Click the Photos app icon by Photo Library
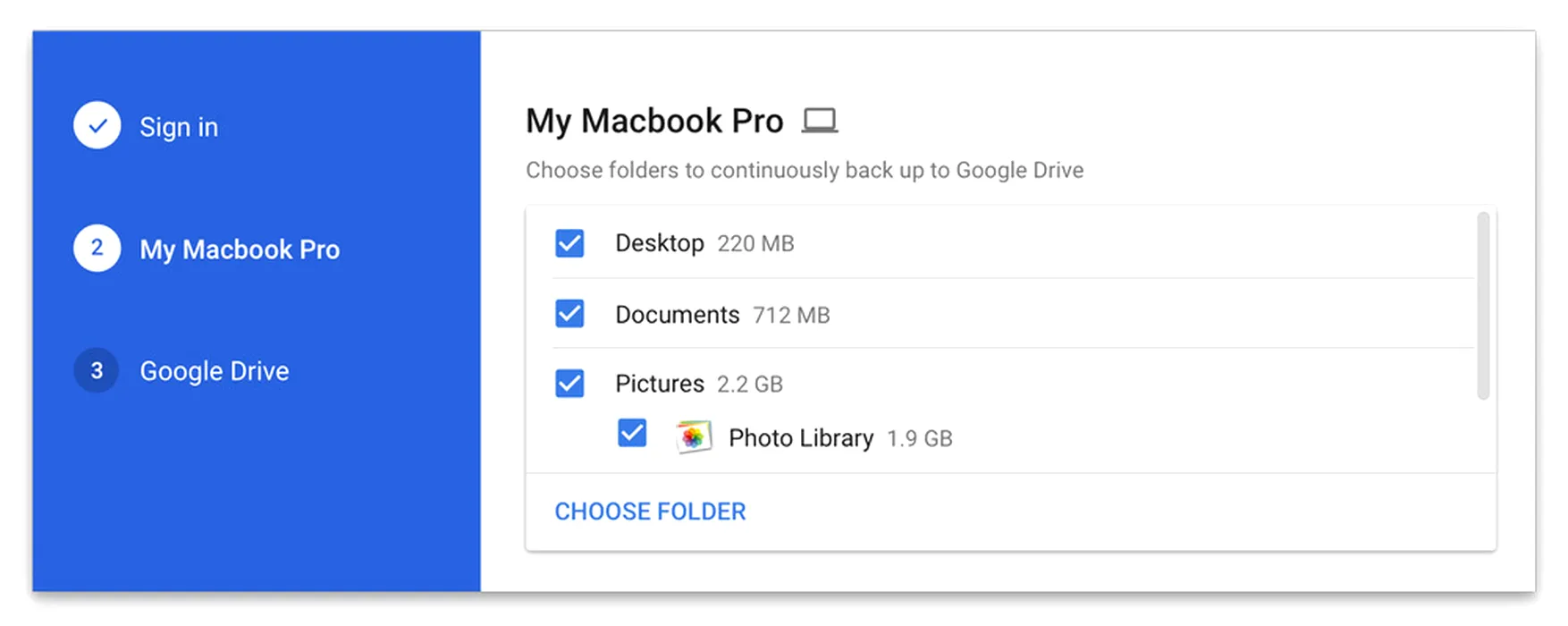1568x626 pixels. click(x=693, y=437)
